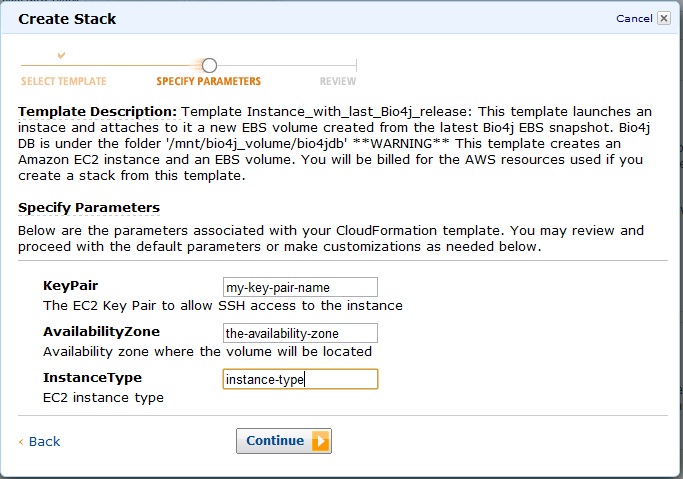Image resolution: width=683 pixels, height=479 pixels.
Task: Click the Cancel link in the header
Action: click(x=634, y=18)
